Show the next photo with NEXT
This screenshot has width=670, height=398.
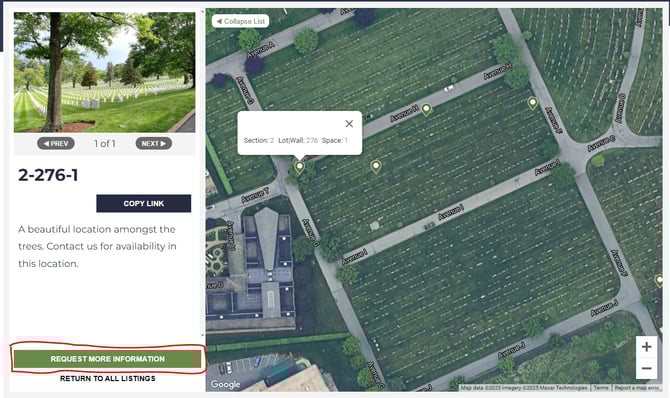(154, 143)
